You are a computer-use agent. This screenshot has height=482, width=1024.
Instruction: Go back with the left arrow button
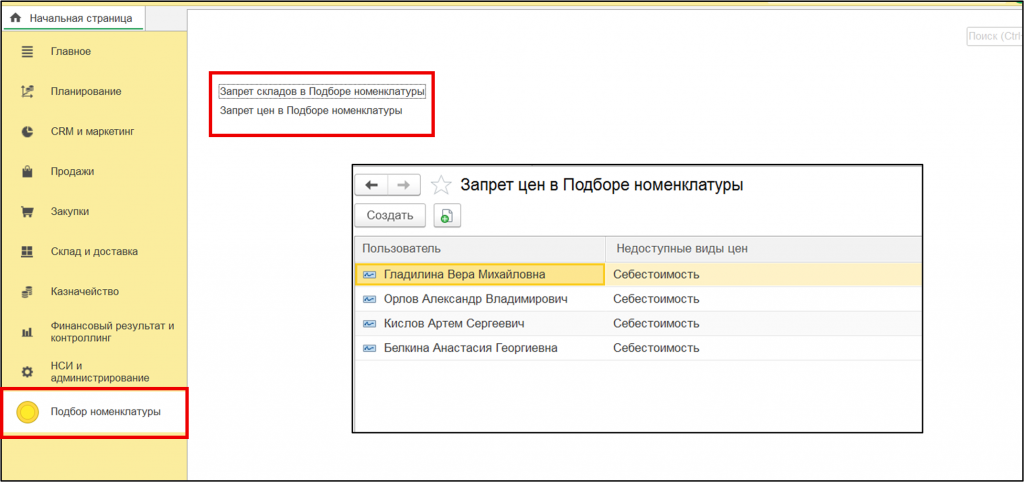click(x=372, y=185)
